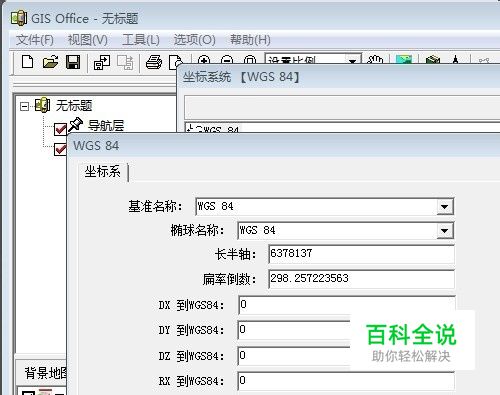The width and height of the screenshot is (500, 395).
Task: Click the 椭球名称 combo box text WGS 84
Action: coord(257,230)
